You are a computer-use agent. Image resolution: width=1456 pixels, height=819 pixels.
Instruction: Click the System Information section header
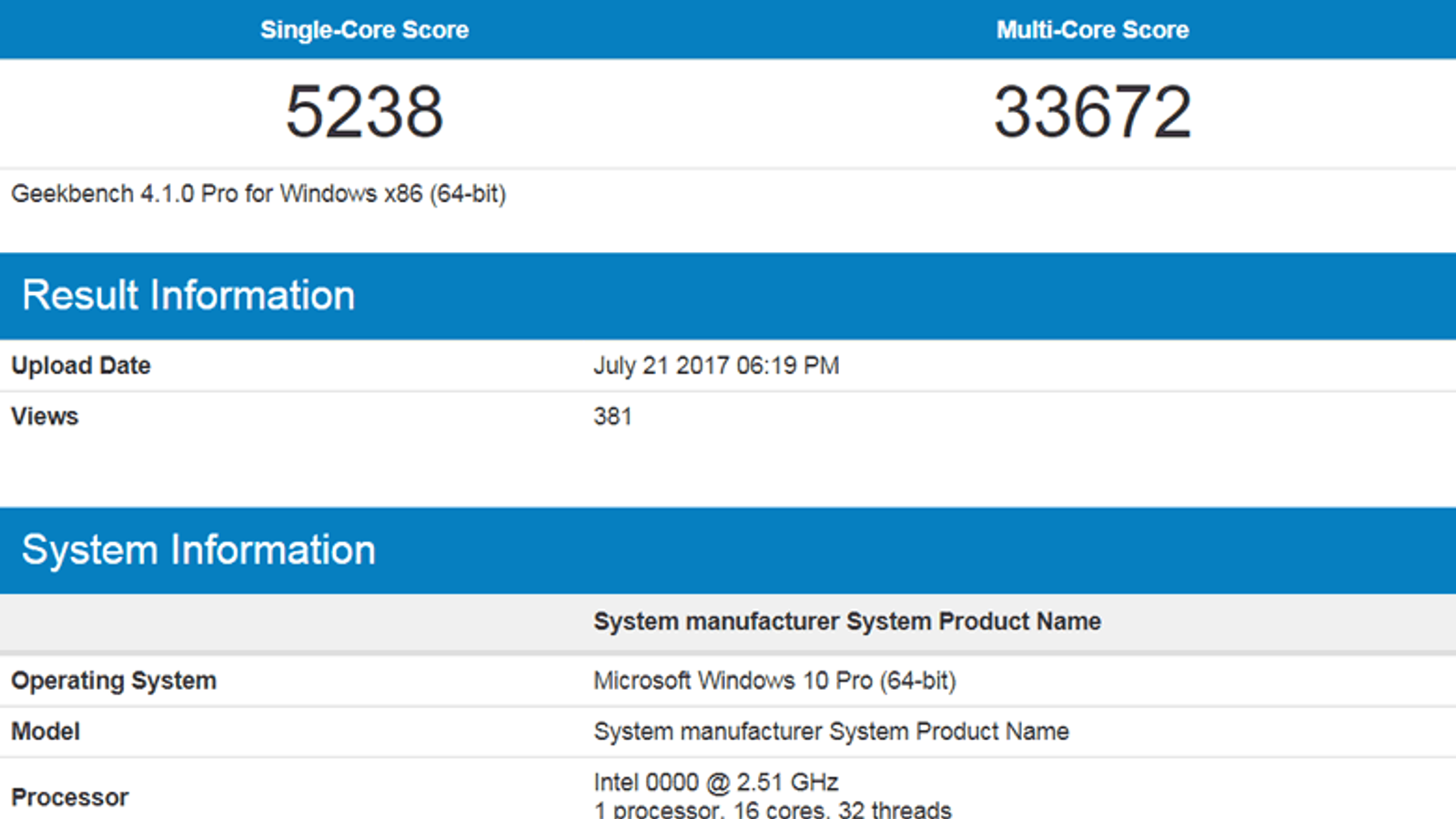click(x=198, y=551)
